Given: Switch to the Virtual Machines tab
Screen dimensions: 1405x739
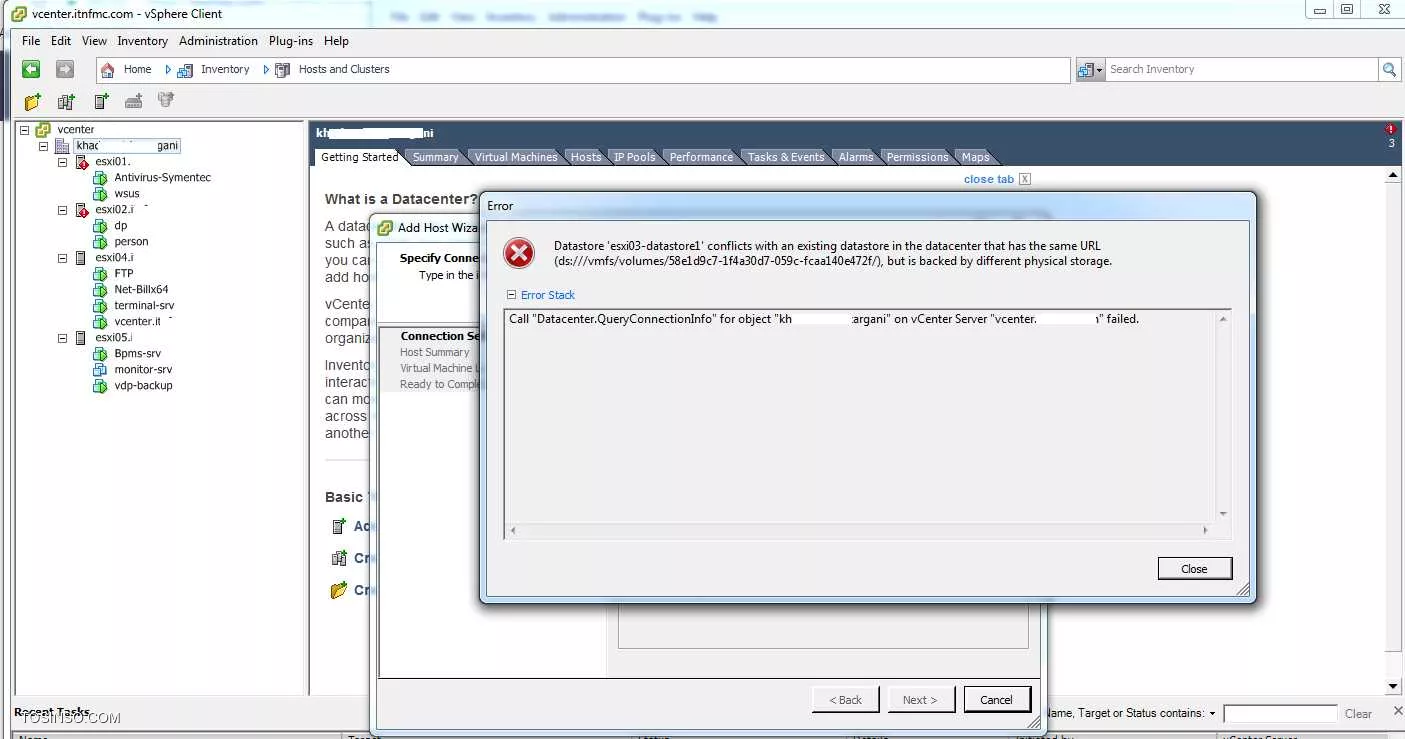Looking at the screenshot, I should 516,157.
